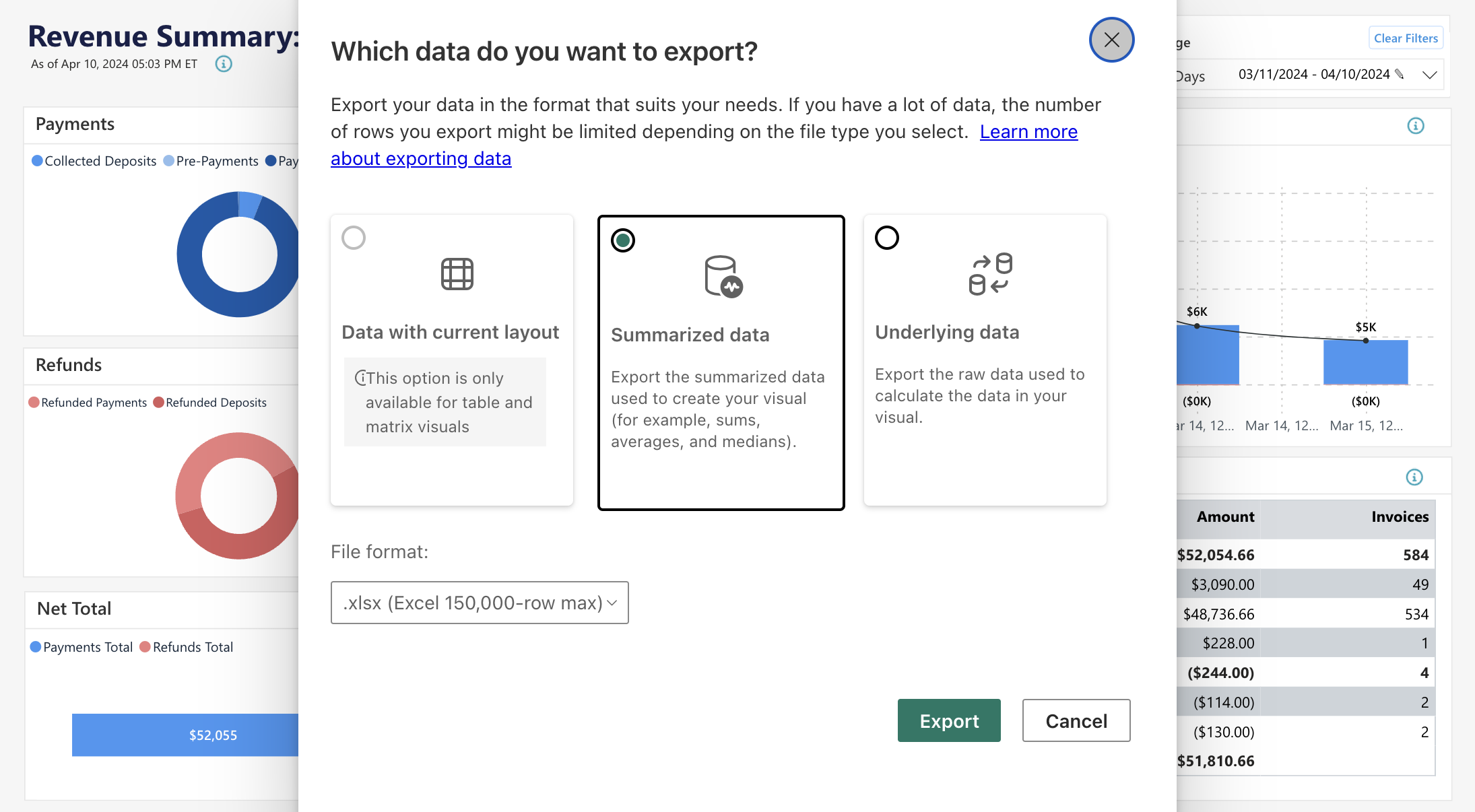Click the Net Total panel title

(74, 609)
